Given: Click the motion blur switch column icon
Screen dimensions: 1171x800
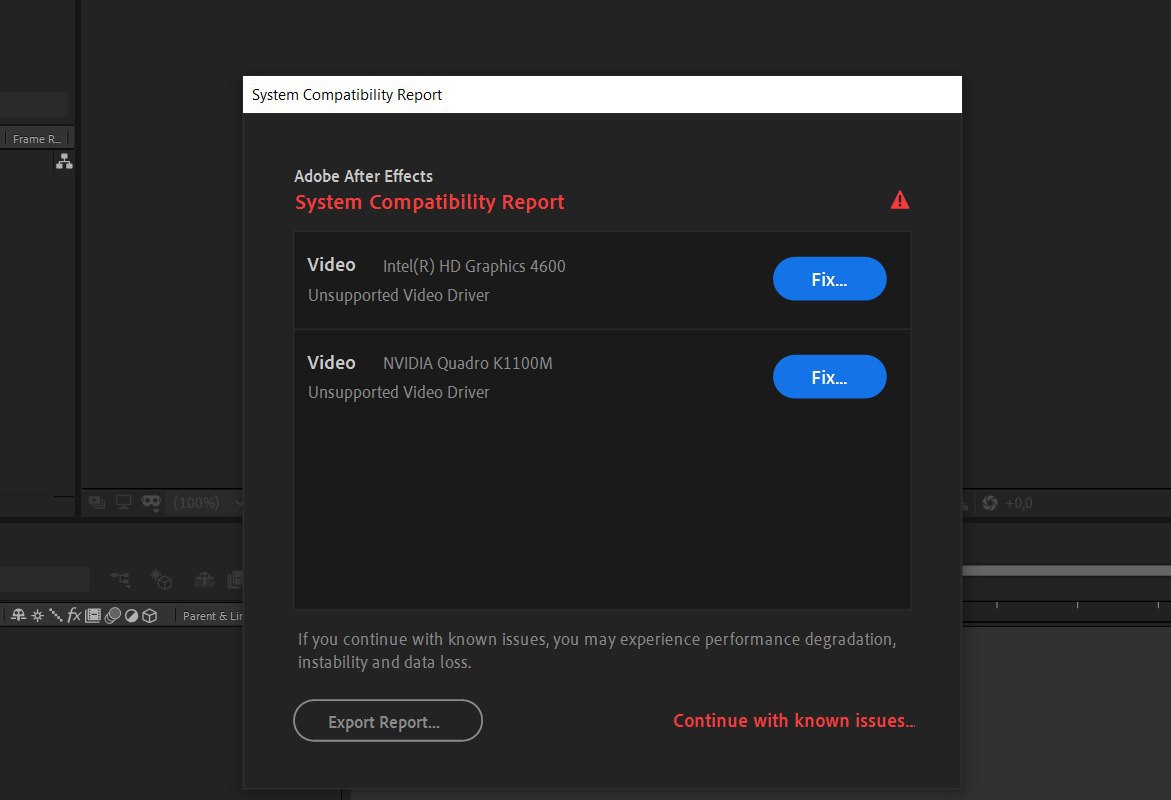Looking at the screenshot, I should point(113,615).
